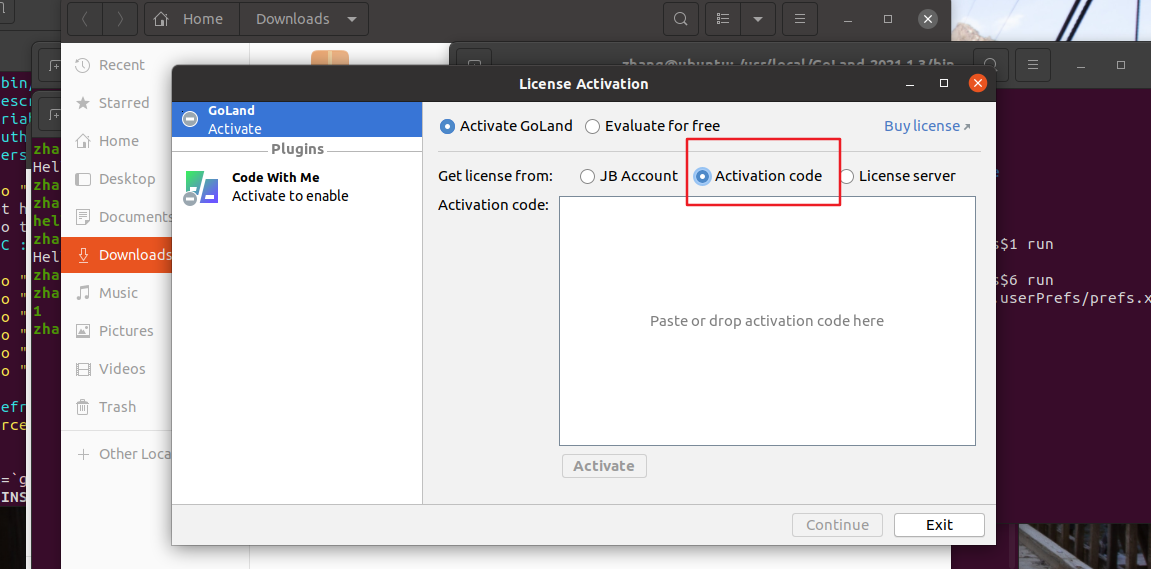This screenshot has height=569, width=1151.
Task: Open Starred in the Files sidebar
Action: [118, 103]
